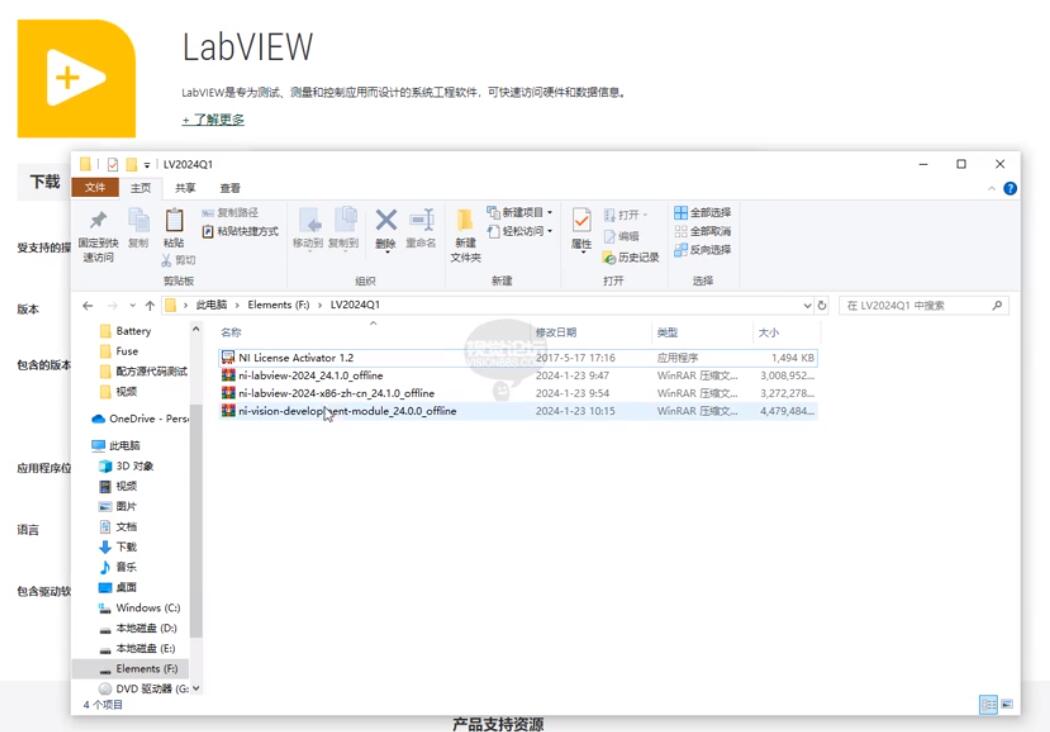Screen dimensions: 1050x732
Task: Open the Share ribbon tab
Action: [x=186, y=188]
